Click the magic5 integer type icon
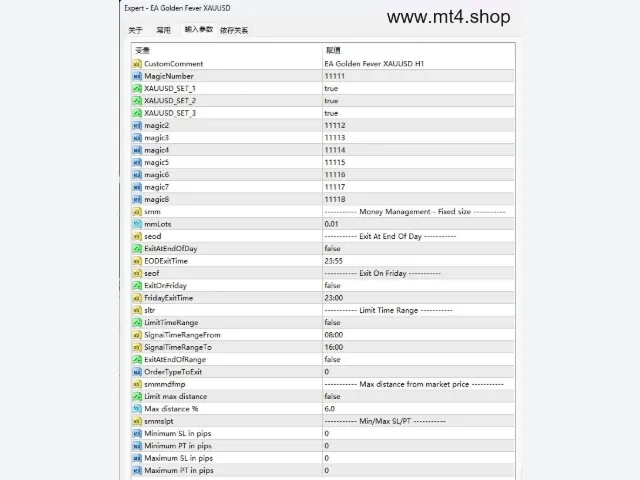The image size is (640, 480). tap(137, 162)
